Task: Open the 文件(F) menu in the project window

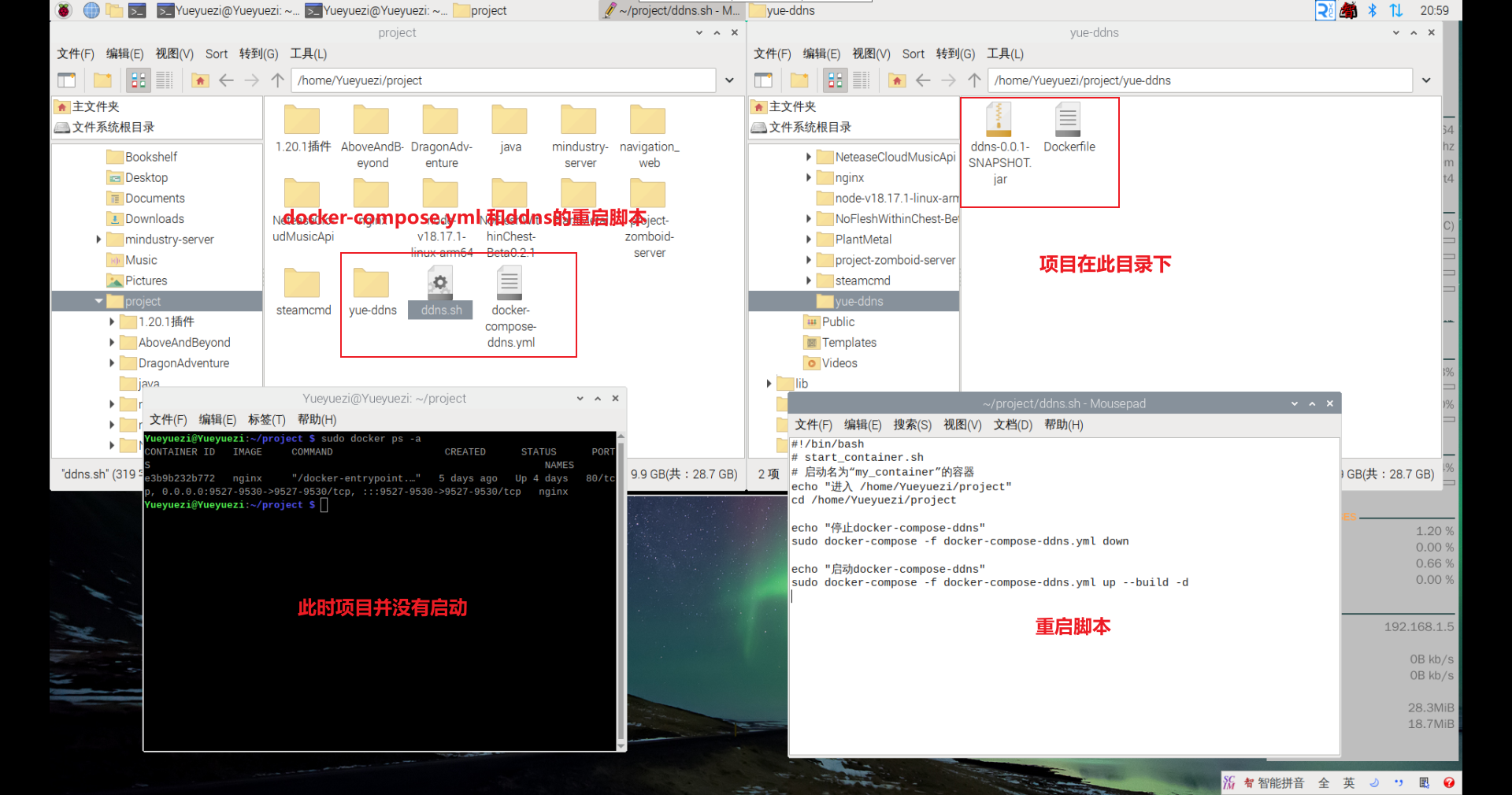Action: 75,54
